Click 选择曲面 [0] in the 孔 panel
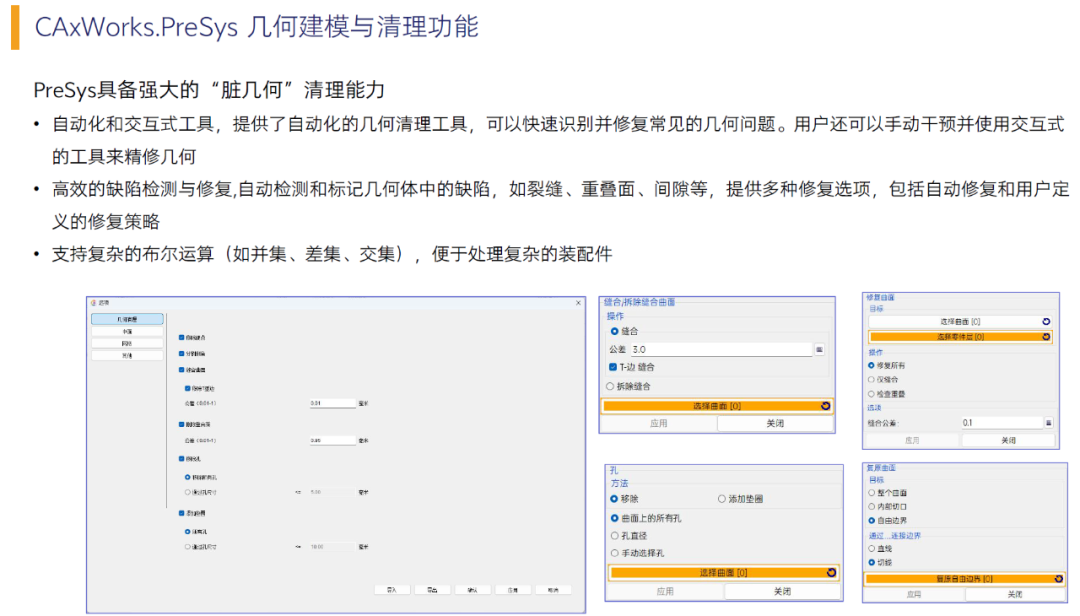The height and width of the screenshot is (616, 1080). coord(723,573)
